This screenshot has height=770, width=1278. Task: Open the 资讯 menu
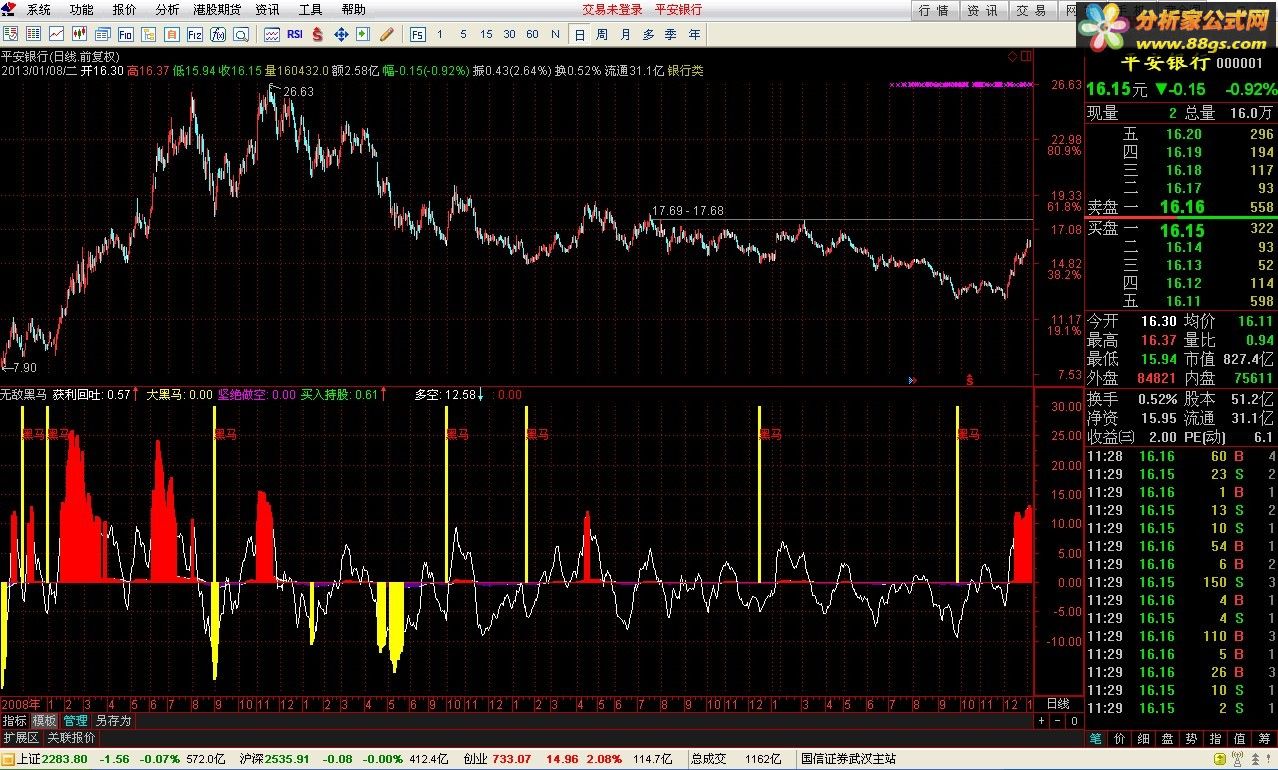pyautogui.click(x=267, y=10)
